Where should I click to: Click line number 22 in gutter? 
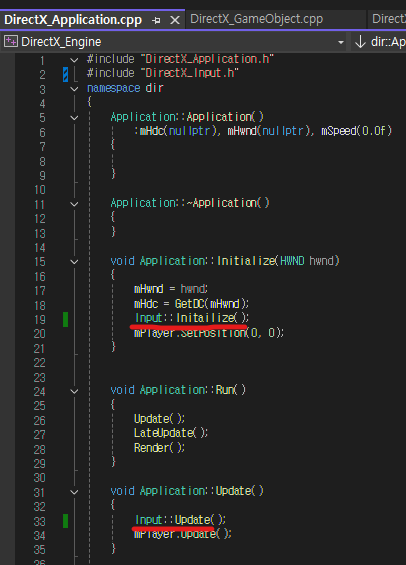[x=40, y=363]
